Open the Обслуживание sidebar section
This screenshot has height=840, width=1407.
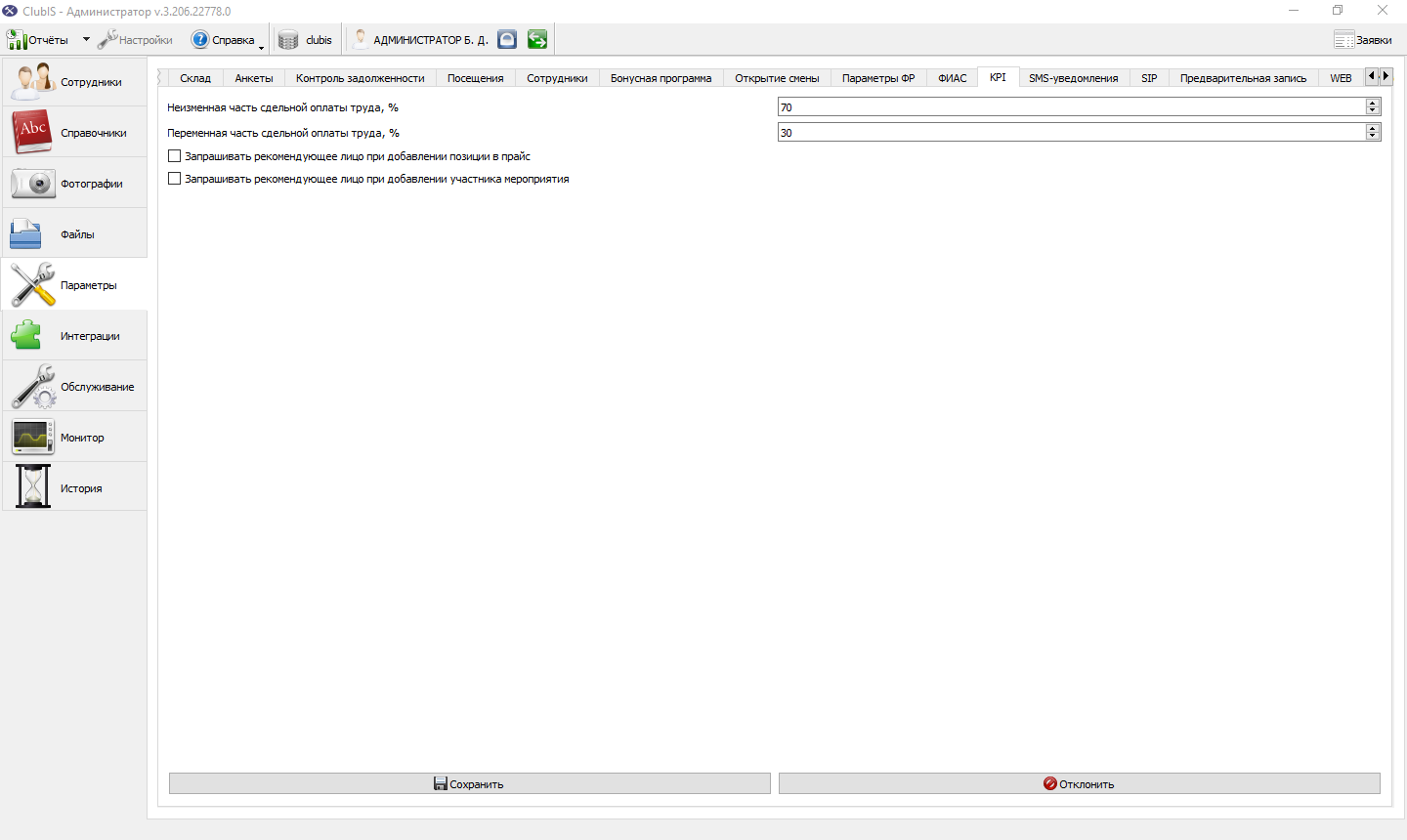click(x=74, y=387)
